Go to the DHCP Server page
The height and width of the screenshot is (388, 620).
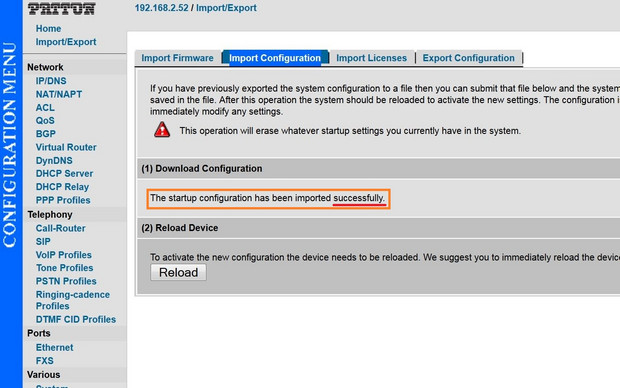pyautogui.click(x=64, y=174)
